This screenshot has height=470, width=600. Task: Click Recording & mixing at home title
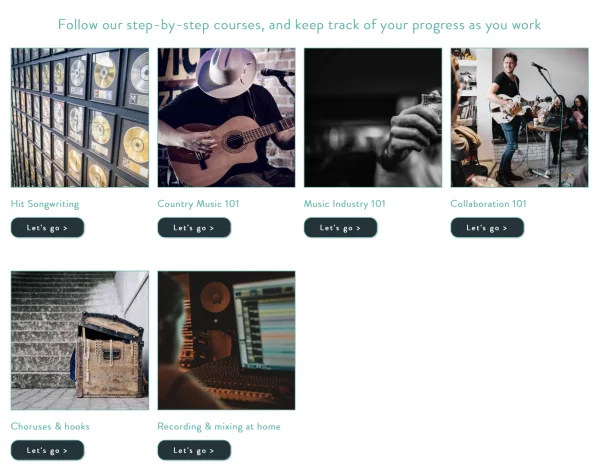tap(219, 427)
